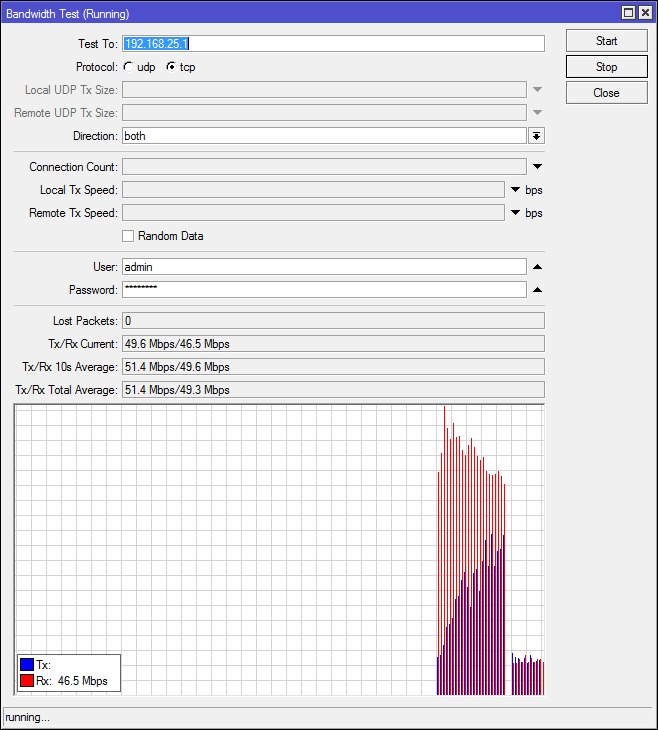Click the Direction field showing both
The width and height of the screenshot is (658, 730).
click(325, 136)
